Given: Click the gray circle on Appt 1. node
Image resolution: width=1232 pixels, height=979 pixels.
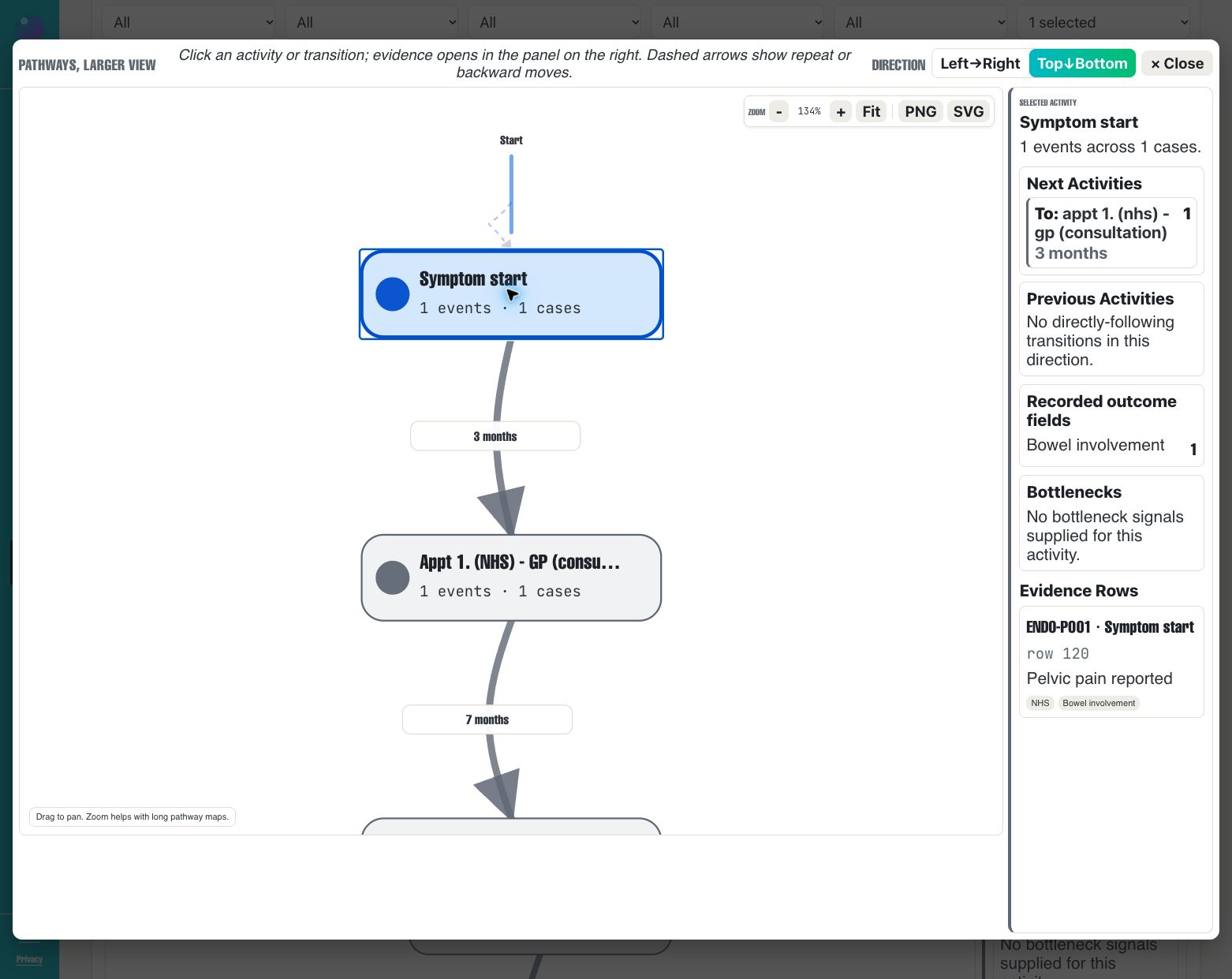Looking at the screenshot, I should 392,577.
